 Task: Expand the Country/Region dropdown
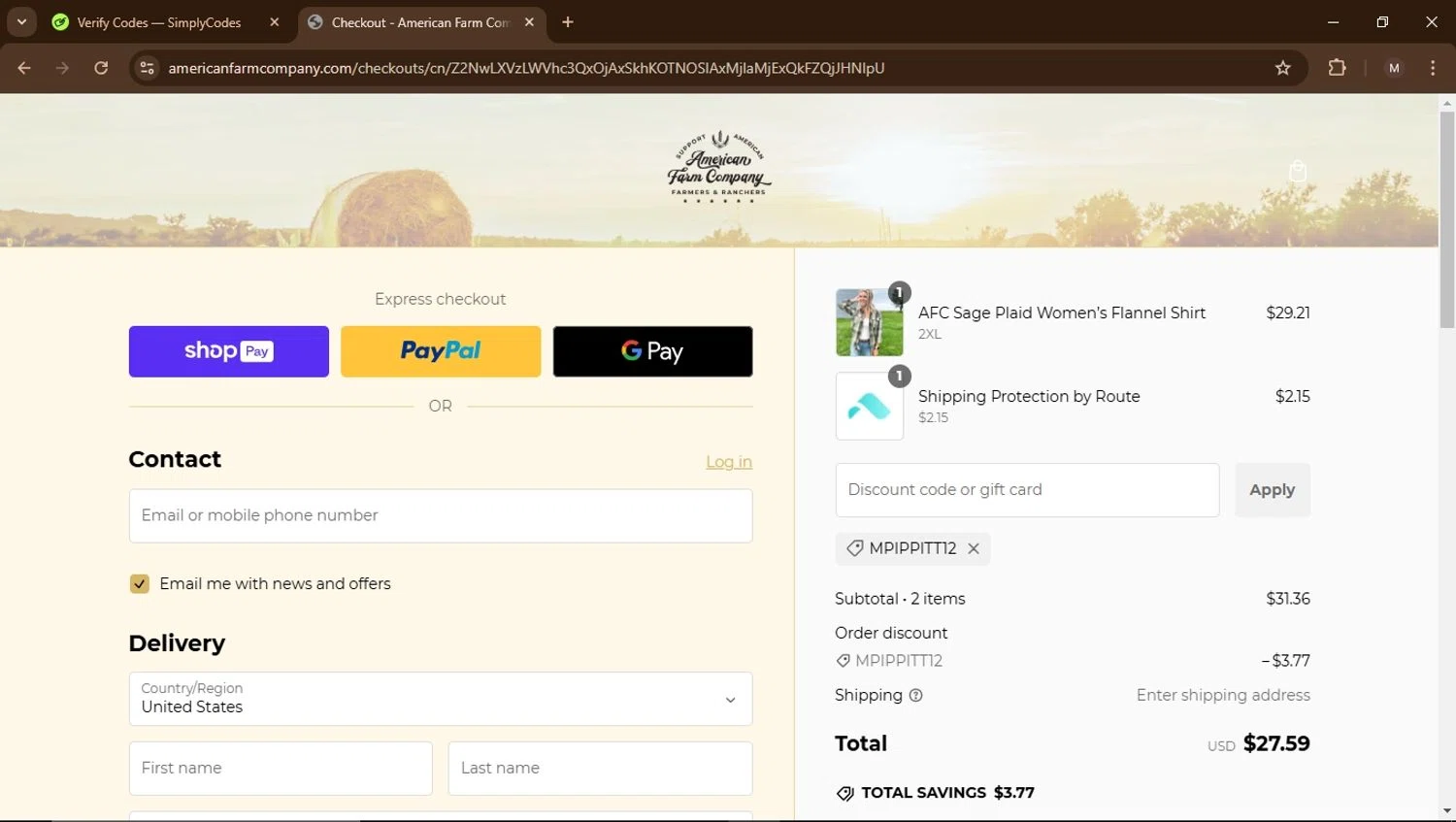pyautogui.click(x=441, y=699)
